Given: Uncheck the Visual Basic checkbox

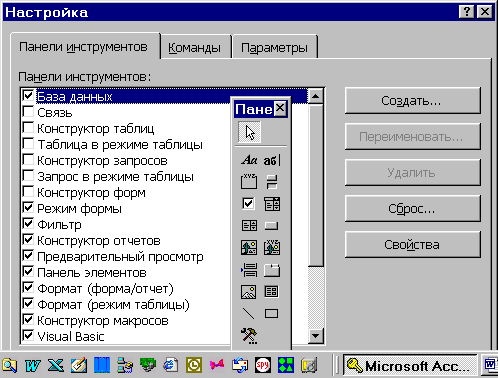Looking at the screenshot, I should click(28, 335).
